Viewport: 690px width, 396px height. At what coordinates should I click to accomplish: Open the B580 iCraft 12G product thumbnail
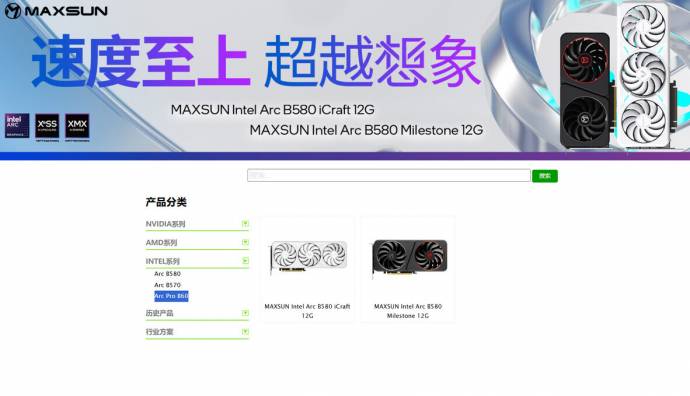(308, 257)
